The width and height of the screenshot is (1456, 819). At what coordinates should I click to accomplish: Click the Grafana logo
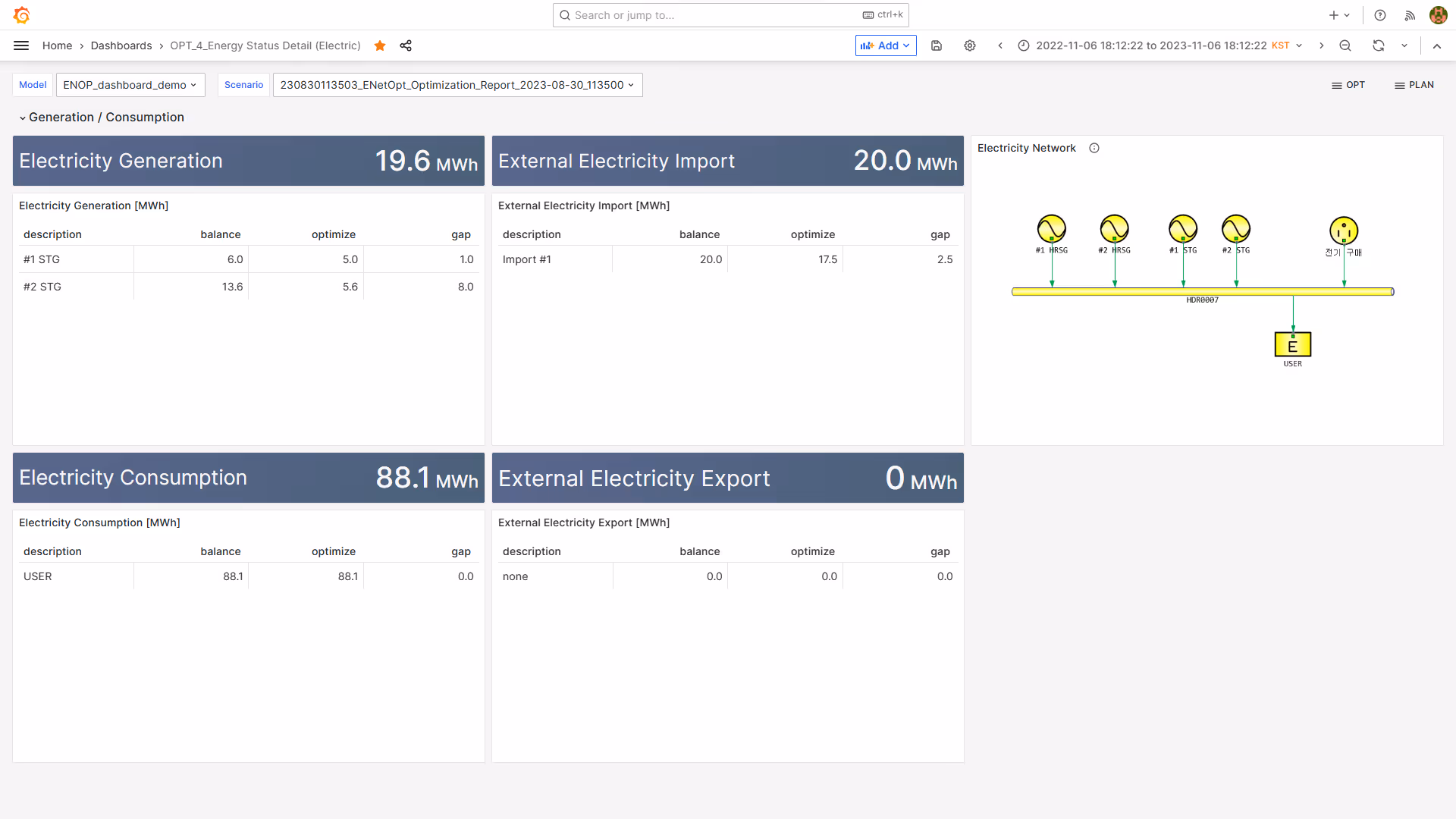[x=21, y=15]
